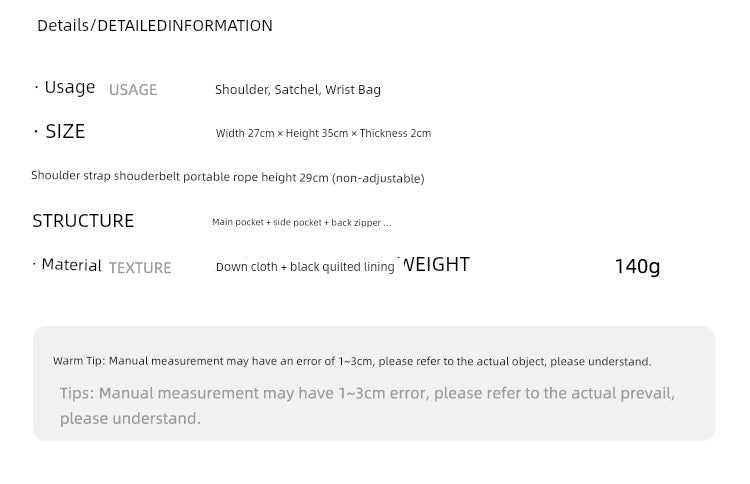Expand the truncated ellipsis after back zipper
Image resolution: width=750 pixels, height=484 pixels.
[x=387, y=223]
